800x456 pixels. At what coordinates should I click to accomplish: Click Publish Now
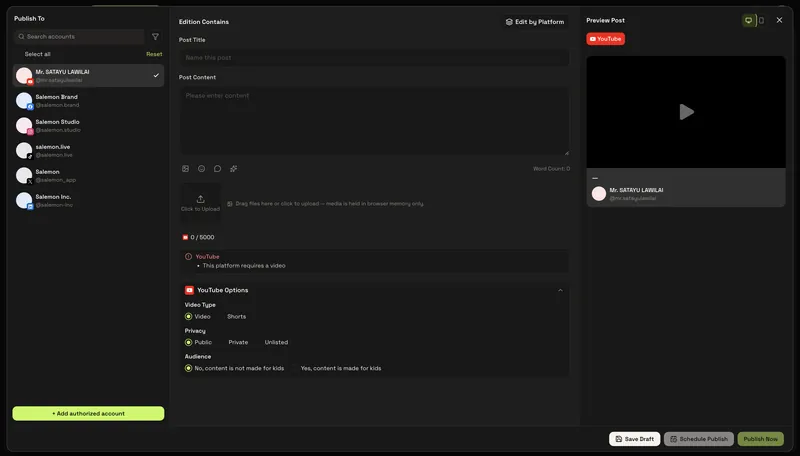pyautogui.click(x=761, y=439)
